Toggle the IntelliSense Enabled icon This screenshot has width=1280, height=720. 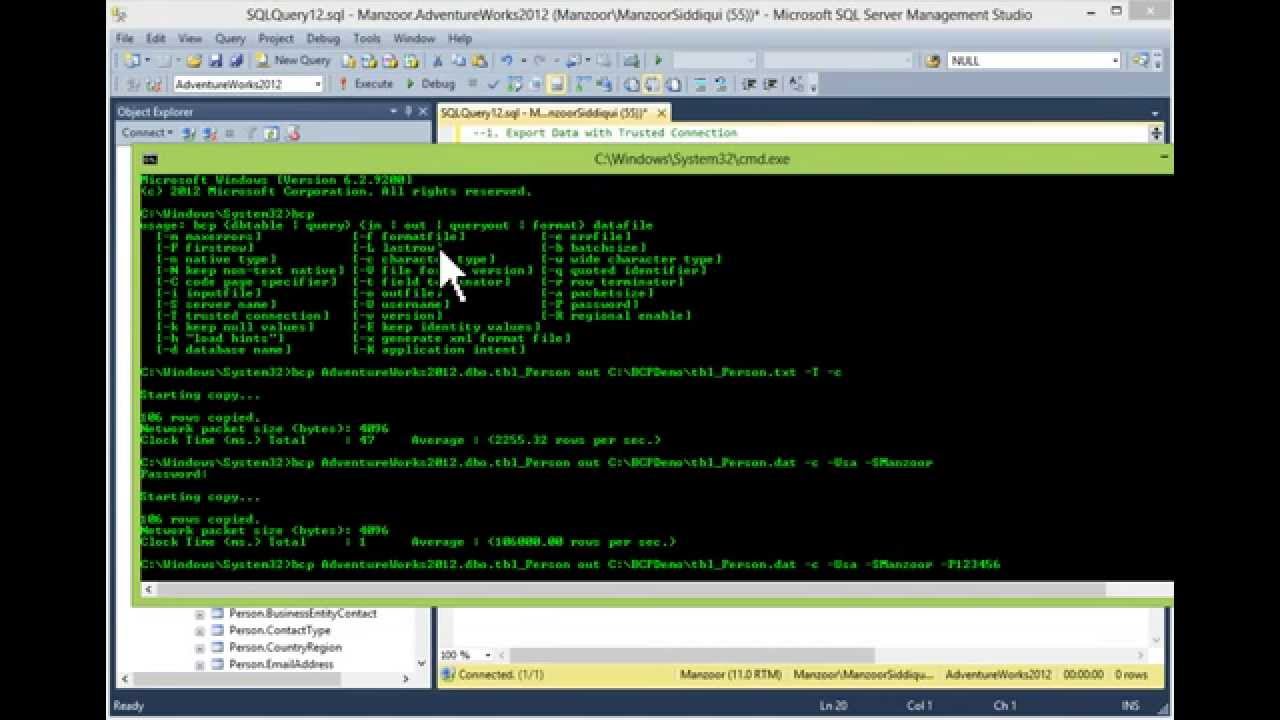pyautogui.click(x=556, y=84)
